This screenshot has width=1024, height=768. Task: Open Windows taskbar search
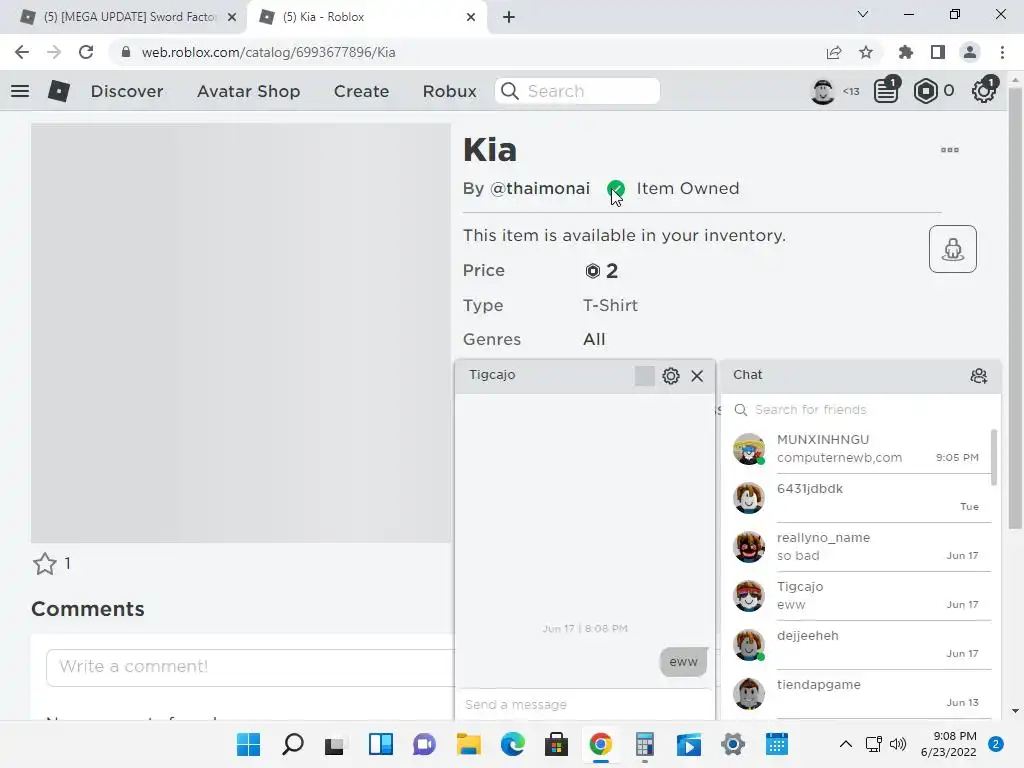pos(293,744)
